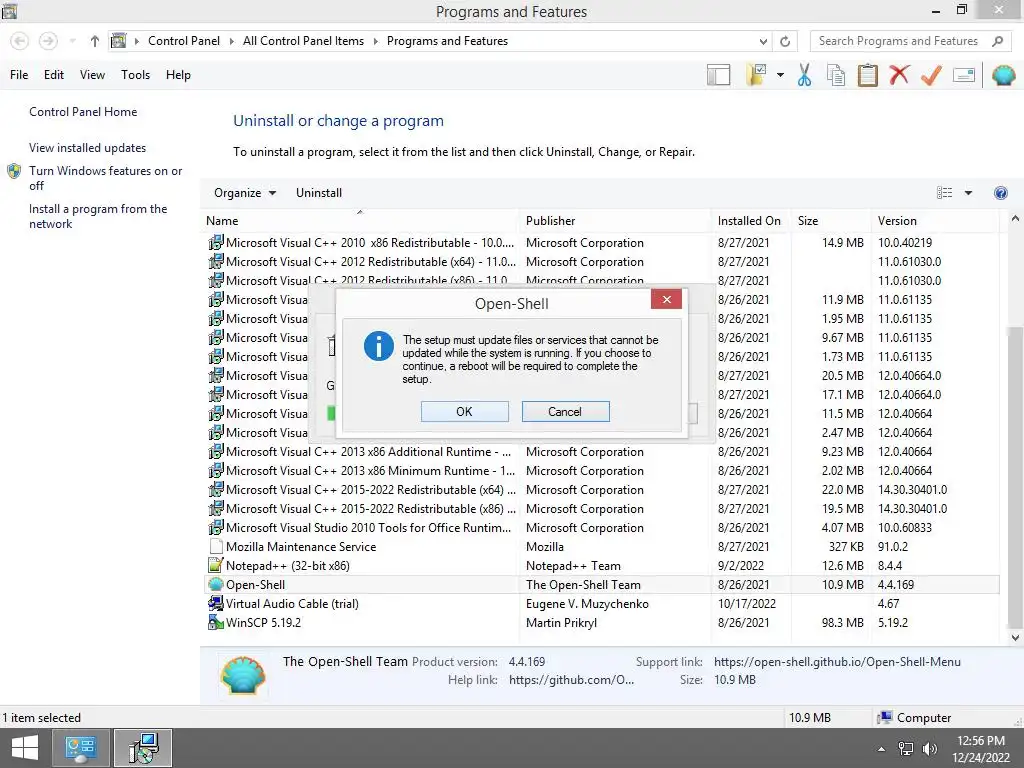This screenshot has width=1024, height=768.
Task: Click OK in the Open-Shell dialog
Action: click(464, 411)
